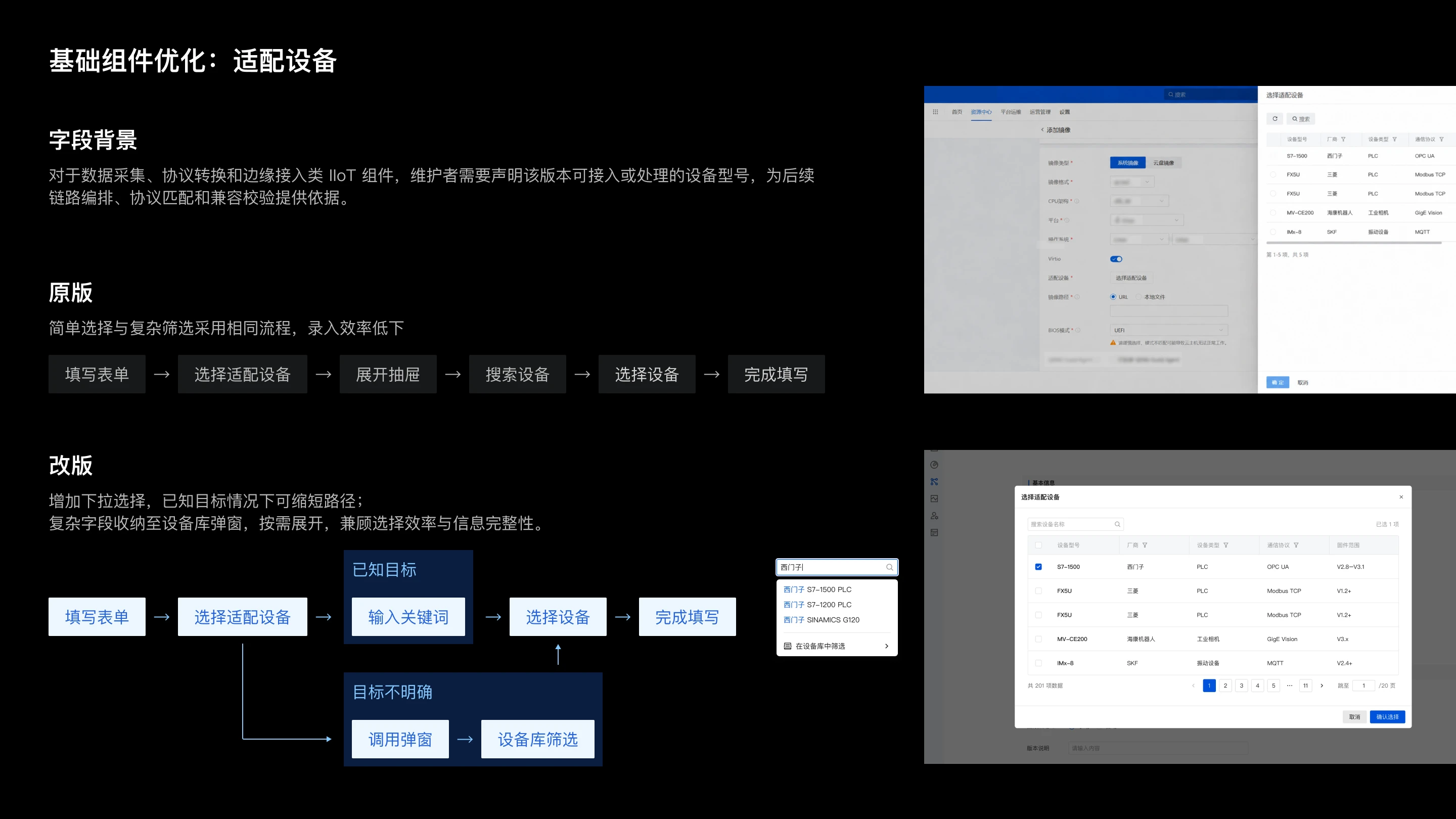Open the BIOS模式 UEFI dropdown
This screenshot has width=1456, height=819.
pos(1169,330)
